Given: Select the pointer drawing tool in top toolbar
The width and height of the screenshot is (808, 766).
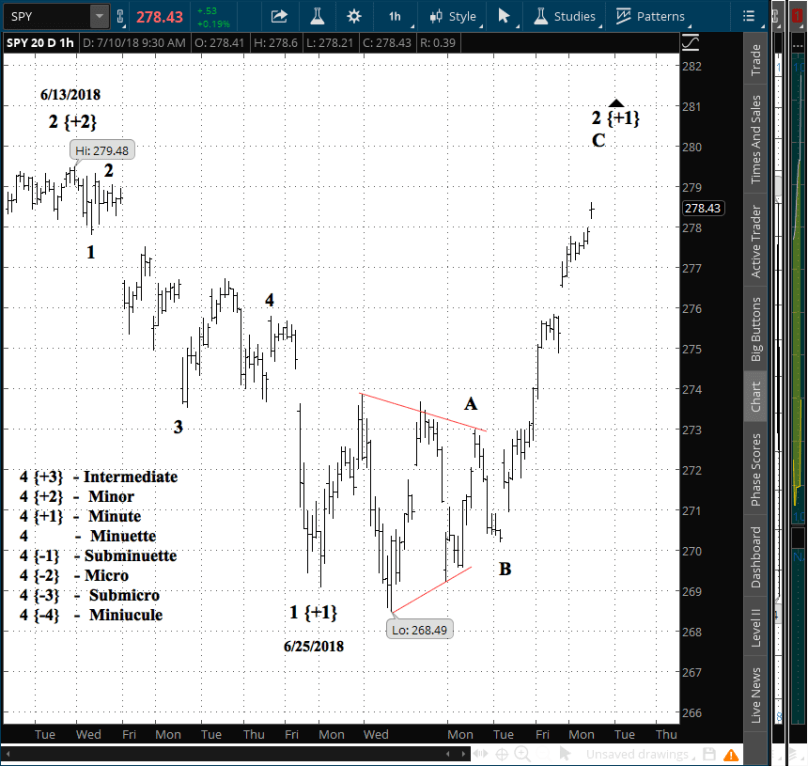Looking at the screenshot, I should (x=504, y=16).
